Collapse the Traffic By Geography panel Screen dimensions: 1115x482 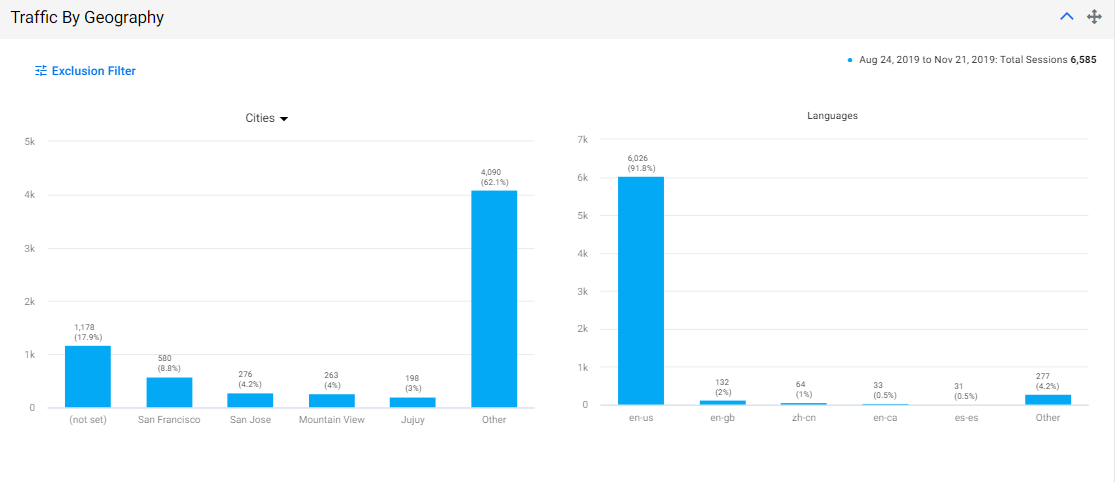pos(1067,17)
